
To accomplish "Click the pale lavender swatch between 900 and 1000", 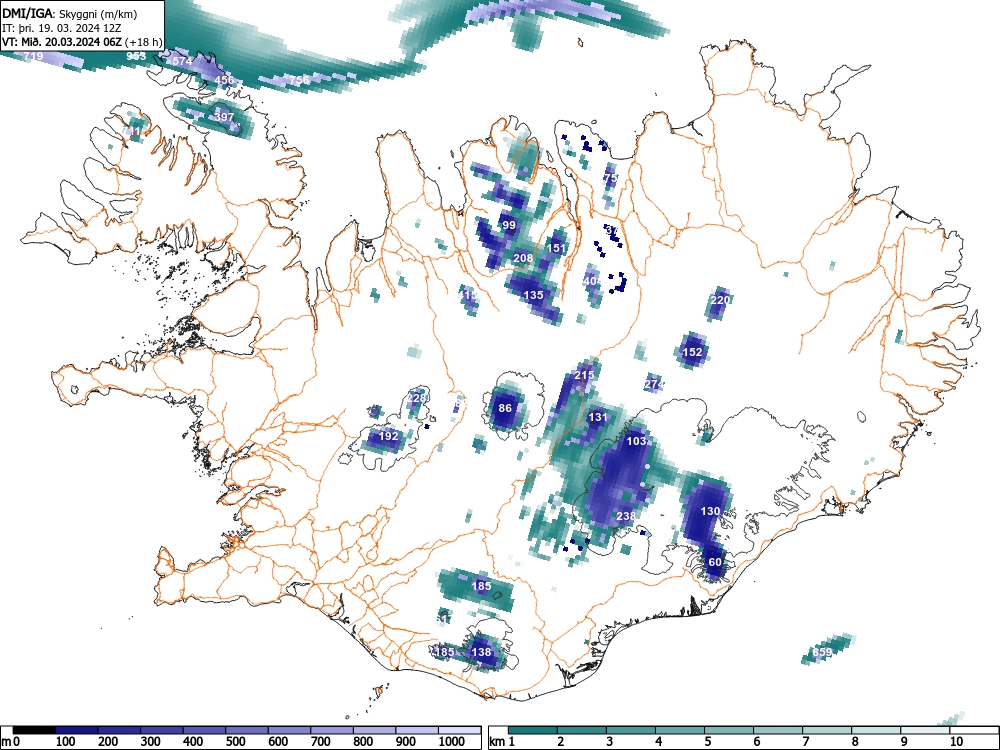I will (x=417, y=730).
